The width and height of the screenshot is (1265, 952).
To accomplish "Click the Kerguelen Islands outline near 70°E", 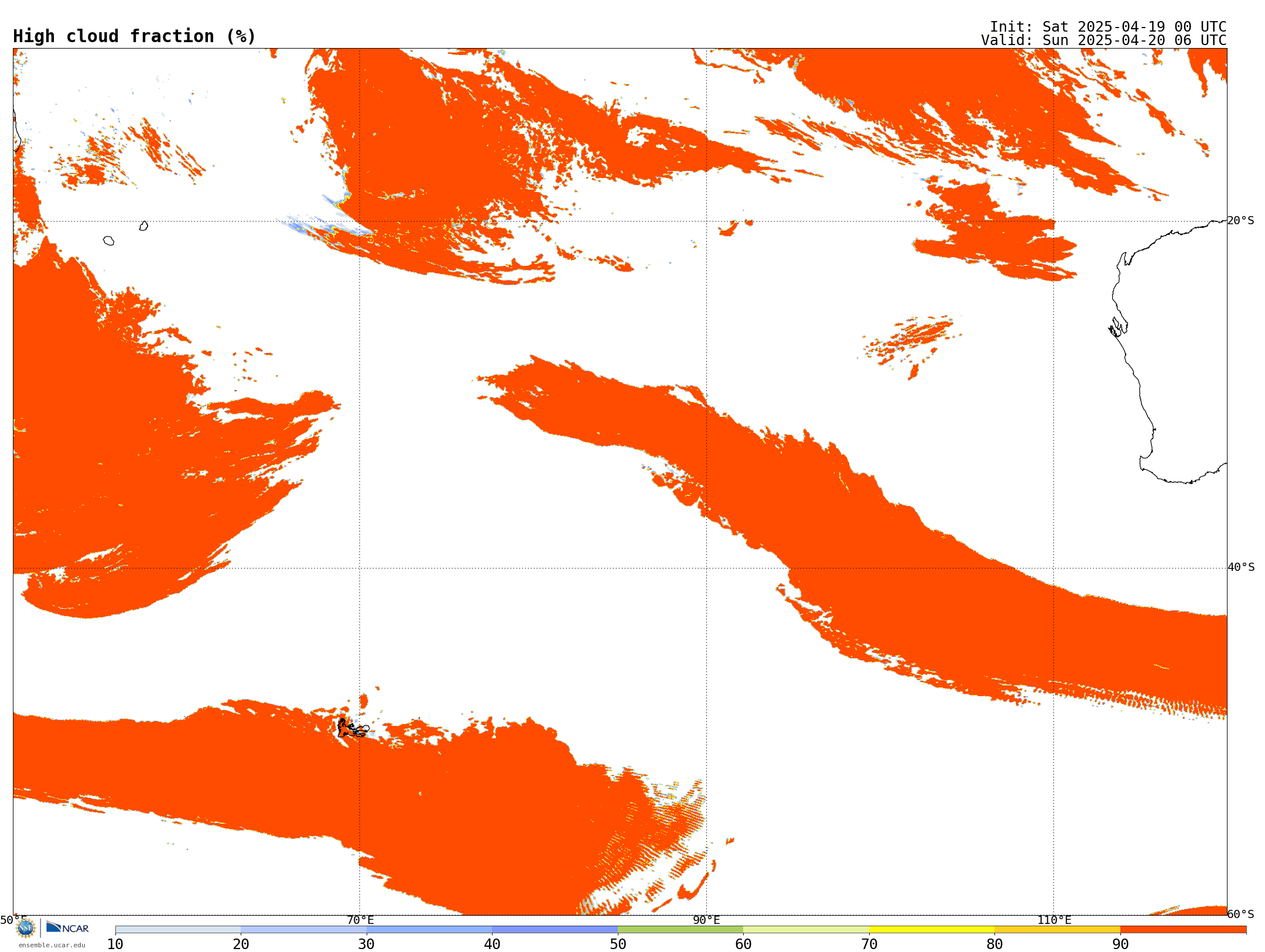I will click(353, 728).
